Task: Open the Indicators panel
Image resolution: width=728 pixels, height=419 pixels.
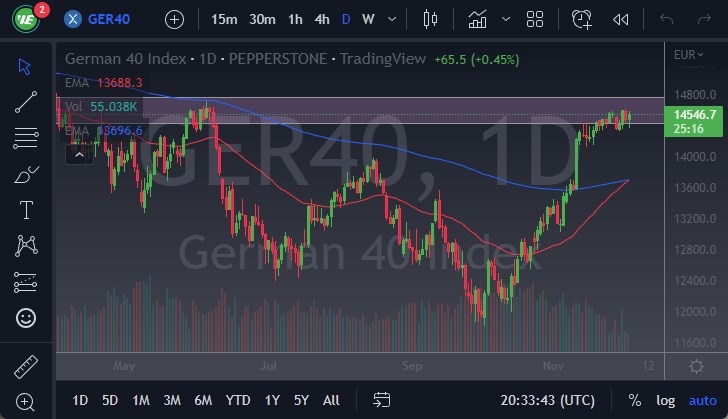Action: click(x=477, y=20)
